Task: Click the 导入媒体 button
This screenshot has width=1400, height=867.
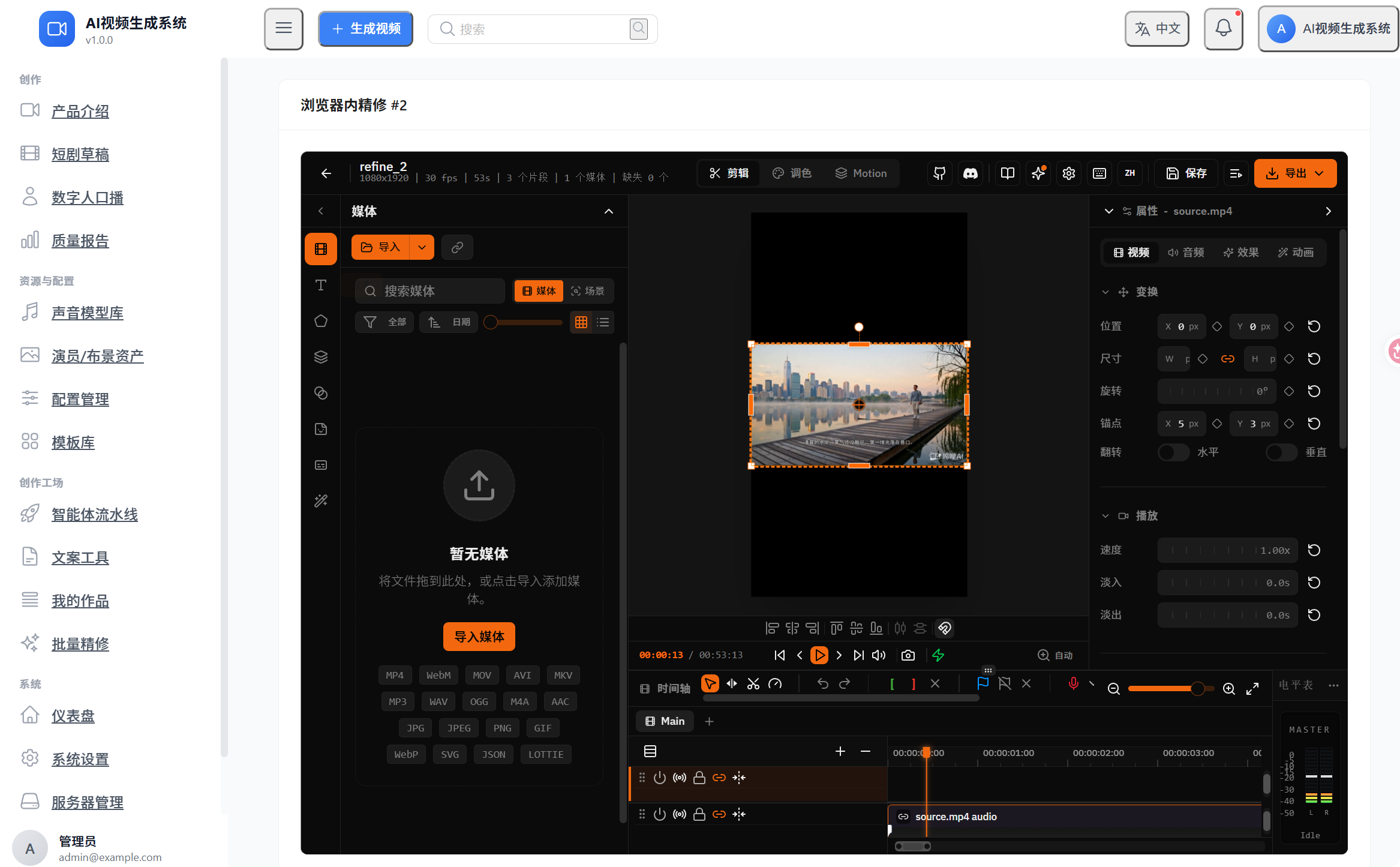Action: tap(479, 637)
